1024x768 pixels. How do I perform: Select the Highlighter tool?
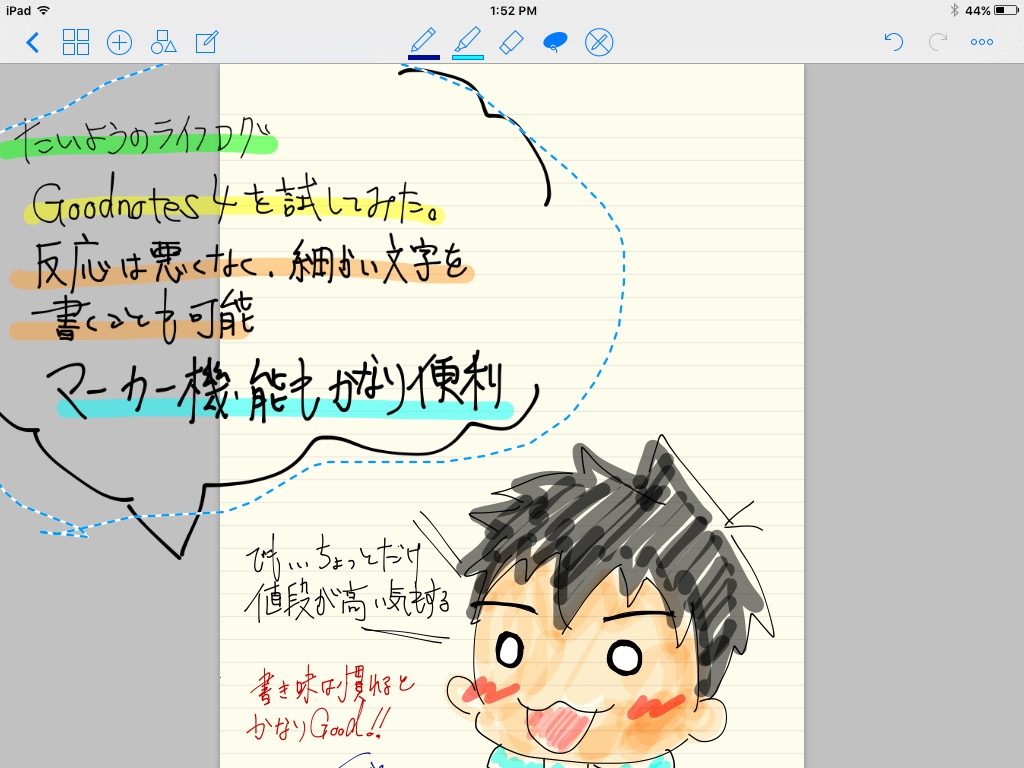pyautogui.click(x=467, y=40)
